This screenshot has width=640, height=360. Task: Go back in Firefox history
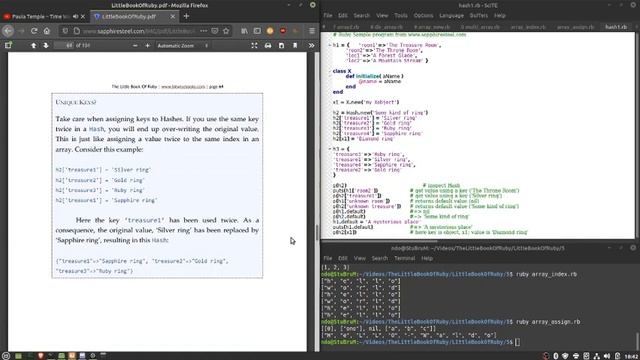click(8, 31)
